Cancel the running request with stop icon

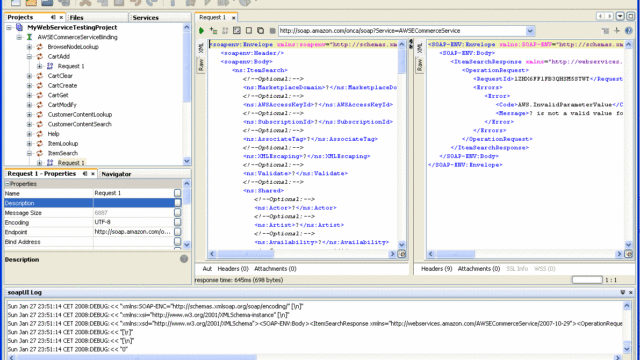pos(272,31)
